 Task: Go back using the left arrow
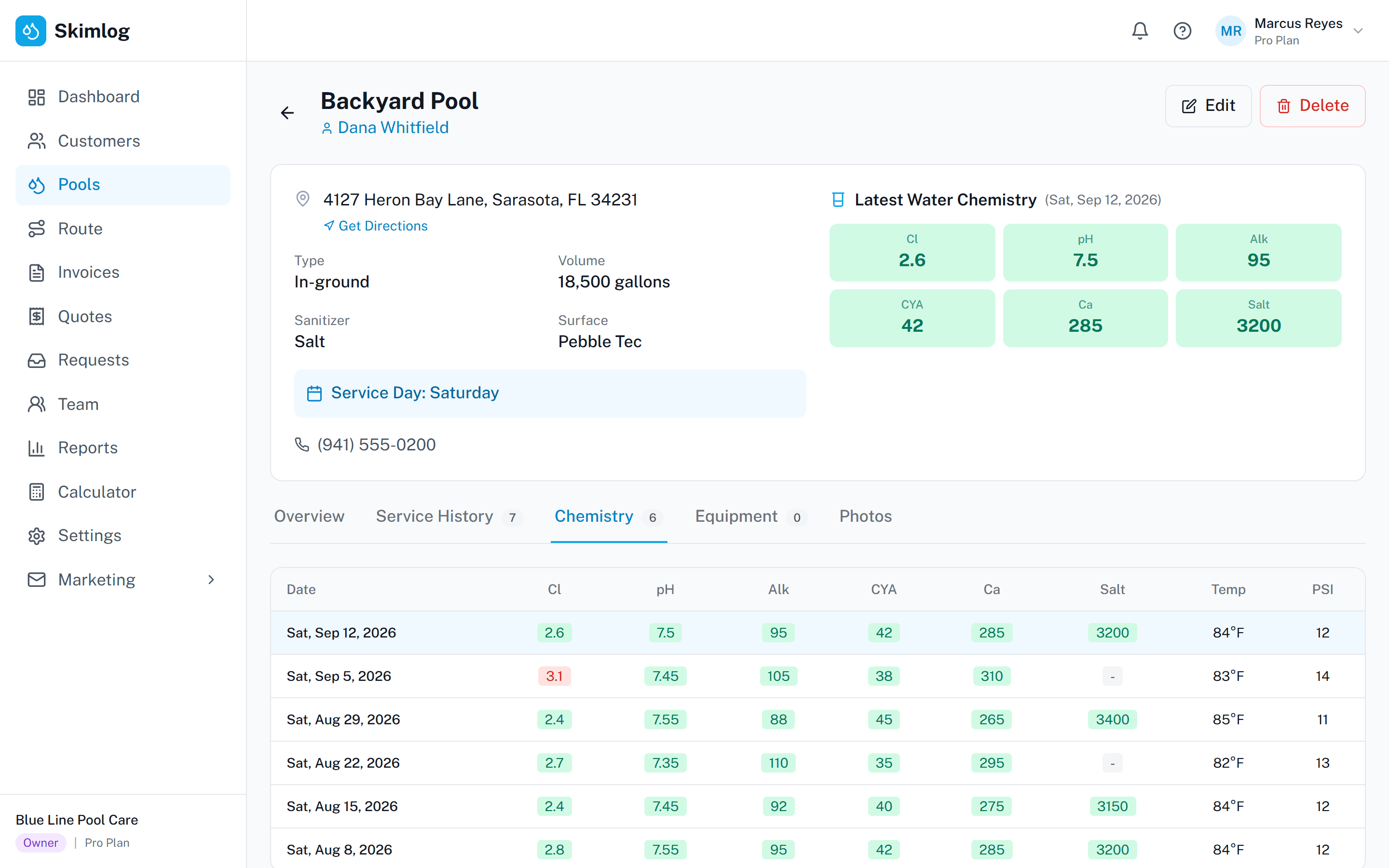tap(287, 112)
